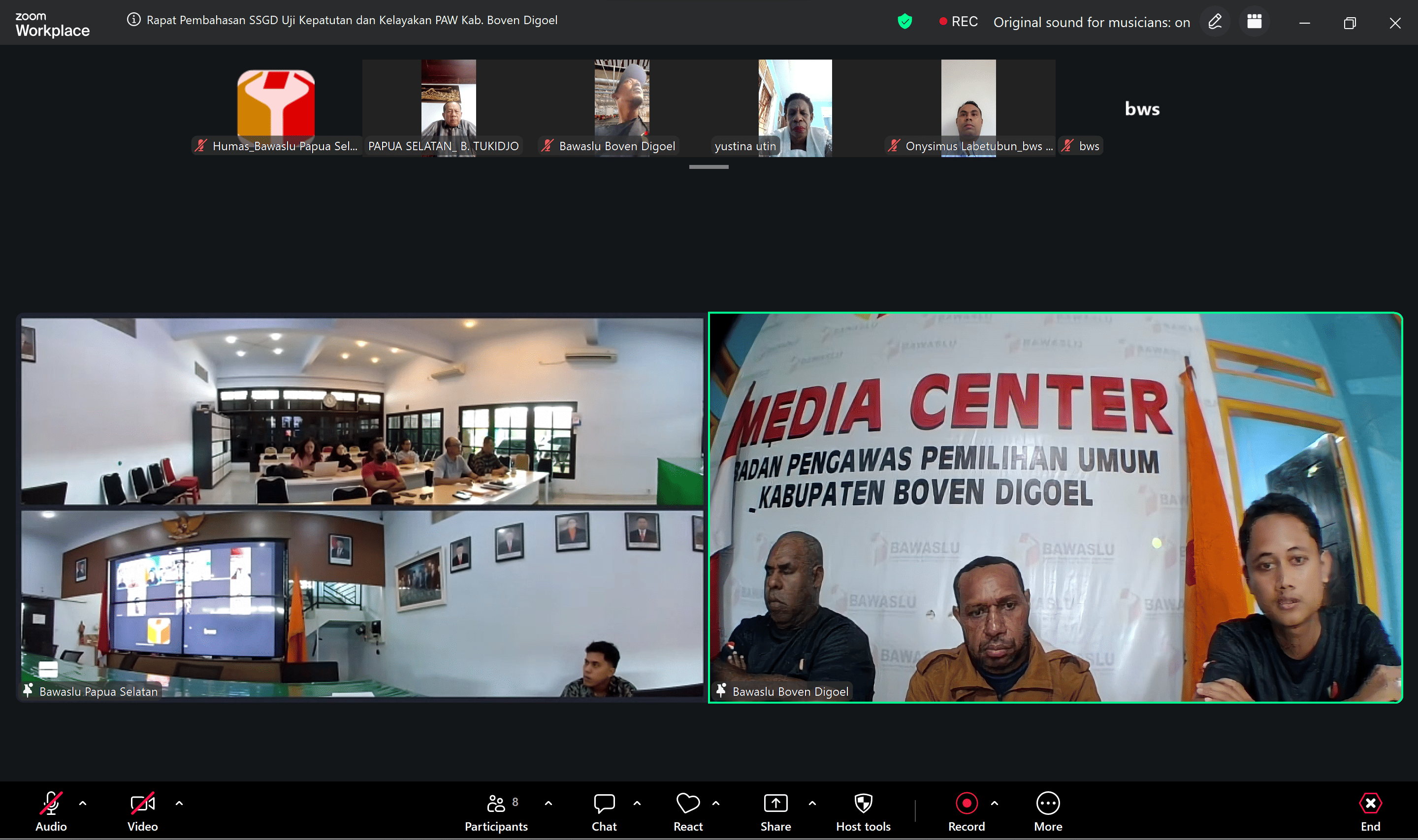Select the Humas_Bawaslu Papua Sel... thumbnail
1418x840 pixels.
pyautogui.click(x=276, y=108)
